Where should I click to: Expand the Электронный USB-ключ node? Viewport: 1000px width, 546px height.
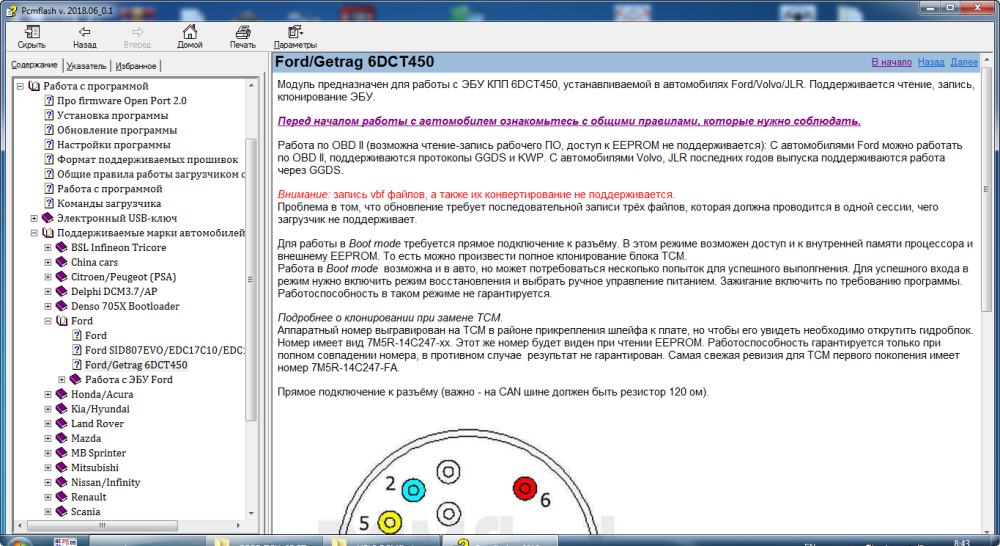34,218
